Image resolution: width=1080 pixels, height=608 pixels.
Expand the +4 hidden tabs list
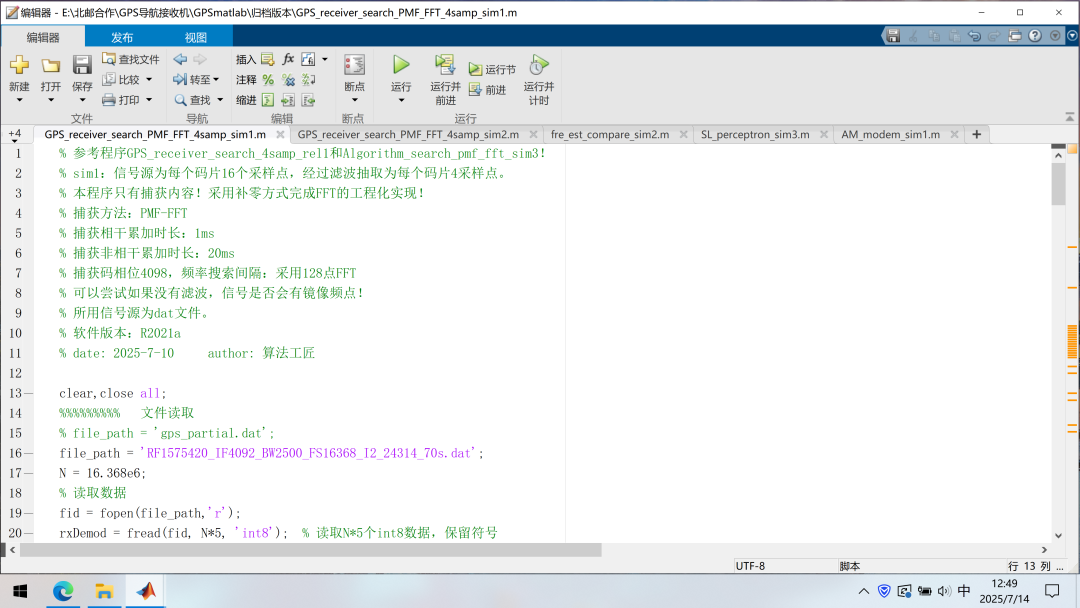[x=15, y=134]
